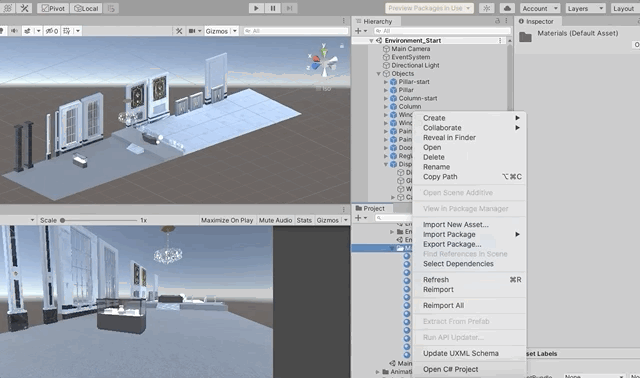Click the plus icon in the Hierarchy panel

[x=358, y=31]
